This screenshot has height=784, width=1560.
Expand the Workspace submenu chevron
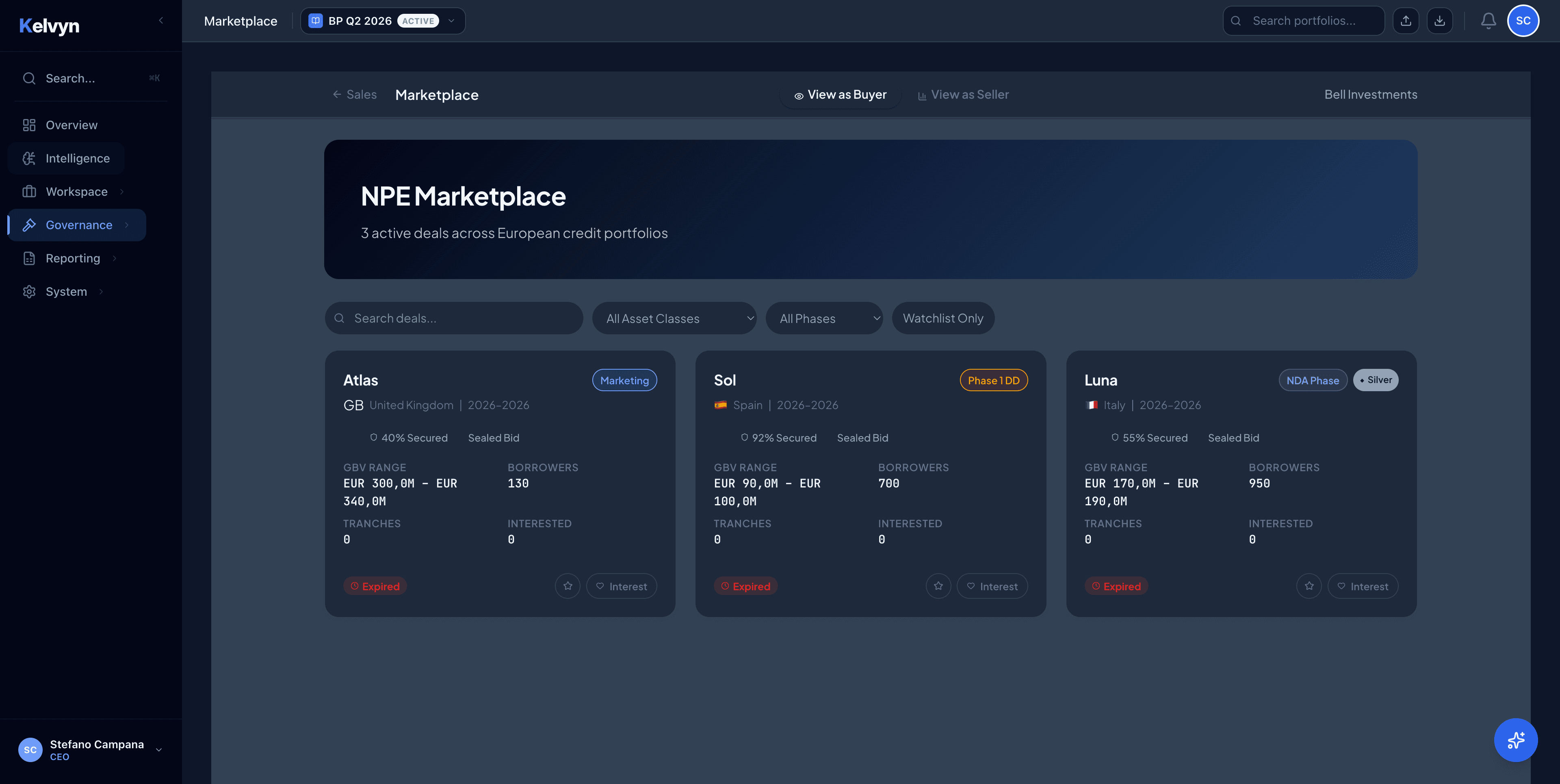coord(122,191)
